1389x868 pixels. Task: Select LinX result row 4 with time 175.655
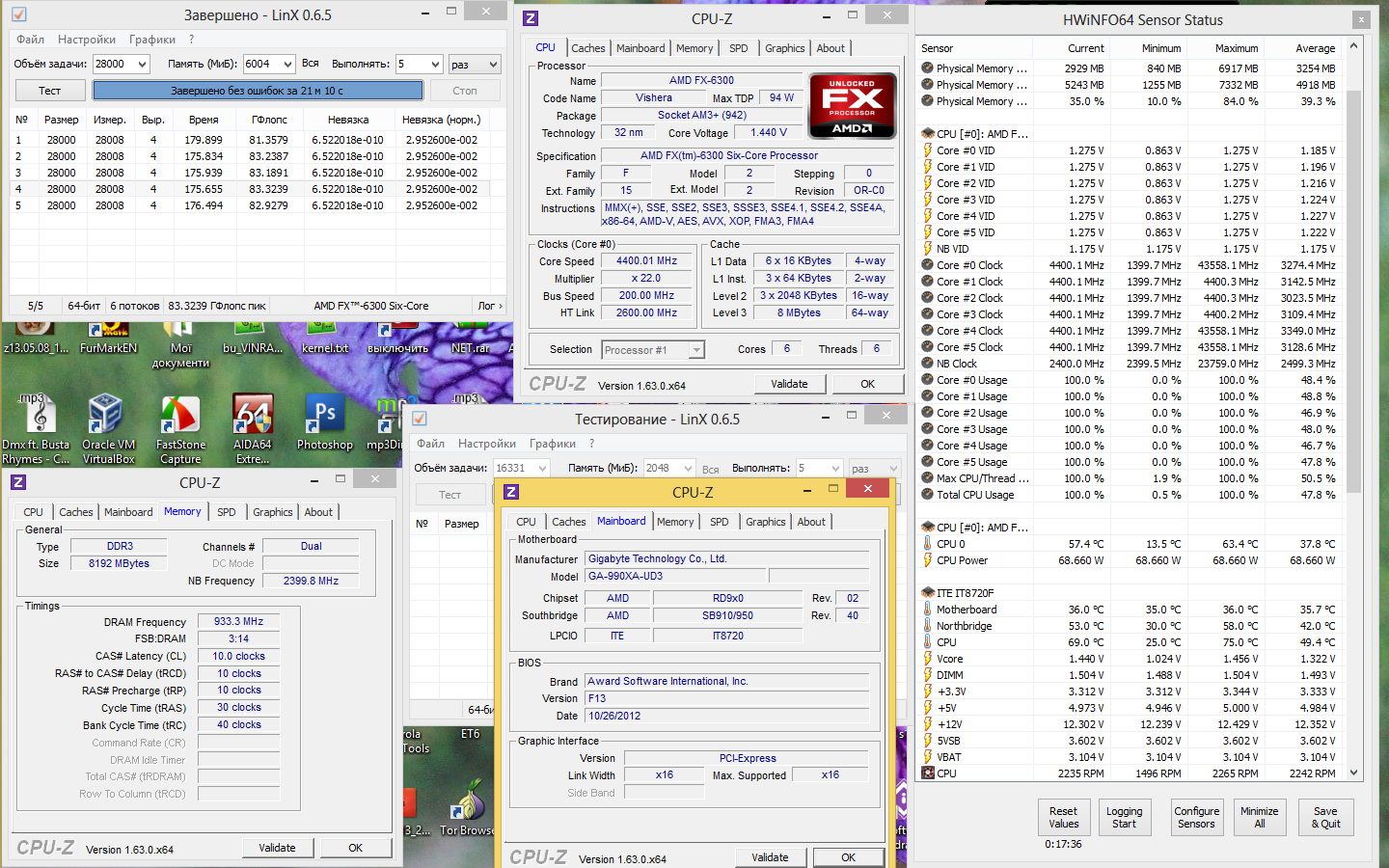(250, 189)
